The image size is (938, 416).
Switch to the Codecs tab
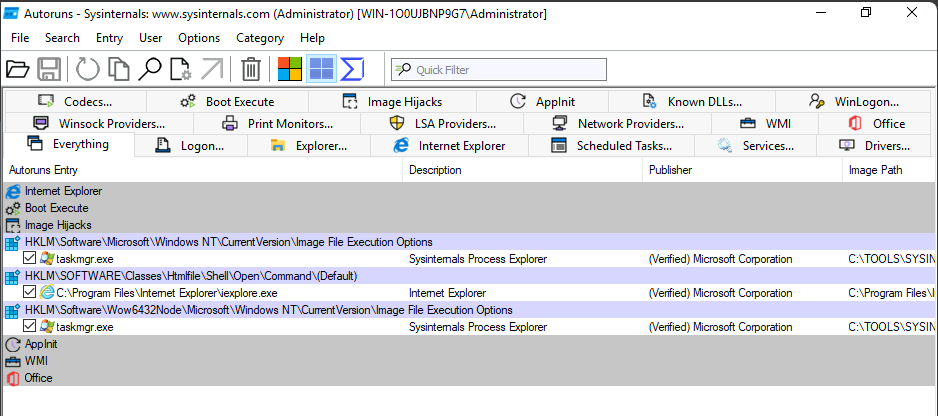tap(75, 102)
